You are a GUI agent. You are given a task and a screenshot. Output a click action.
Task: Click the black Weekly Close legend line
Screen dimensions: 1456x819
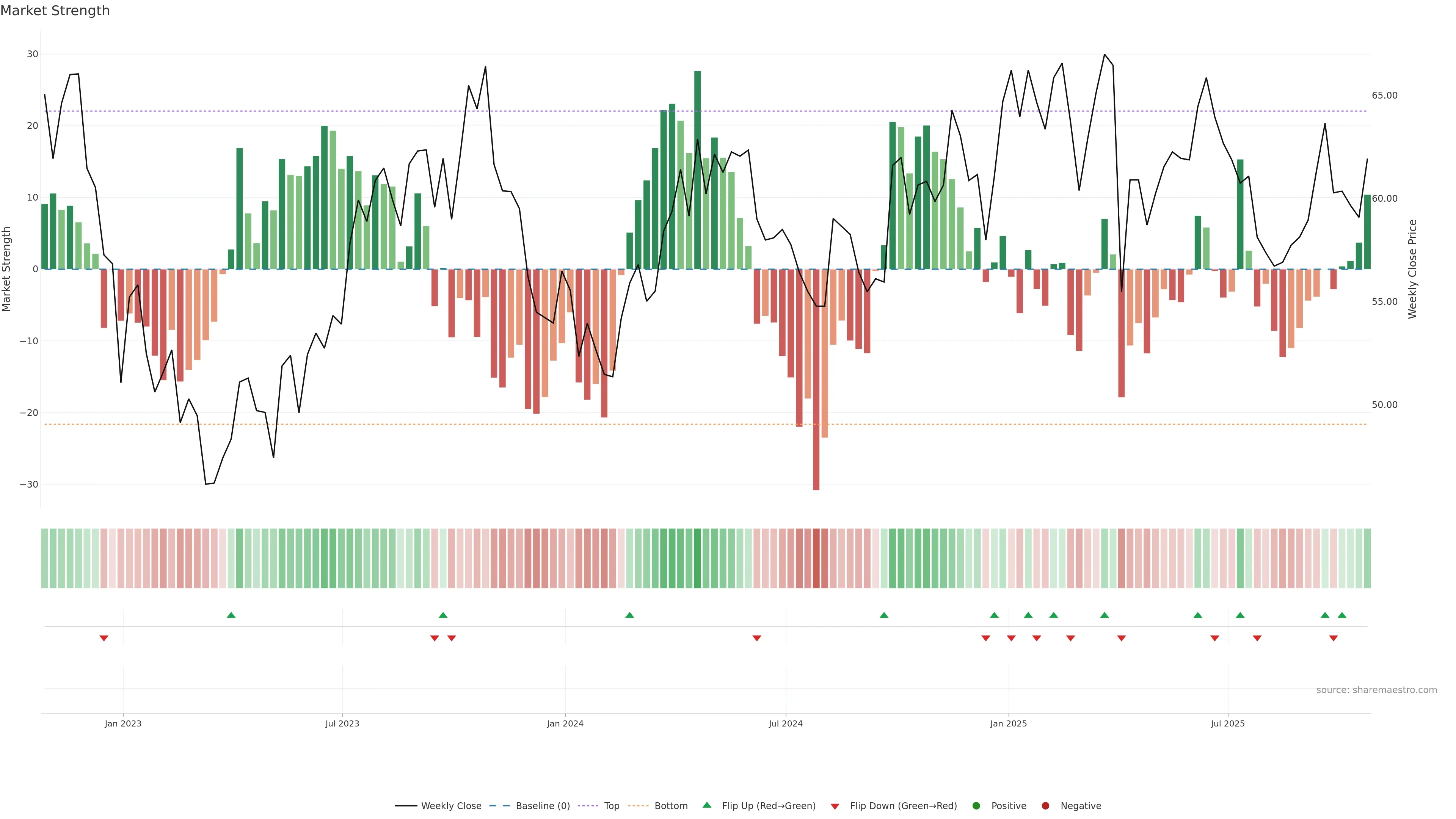406,805
